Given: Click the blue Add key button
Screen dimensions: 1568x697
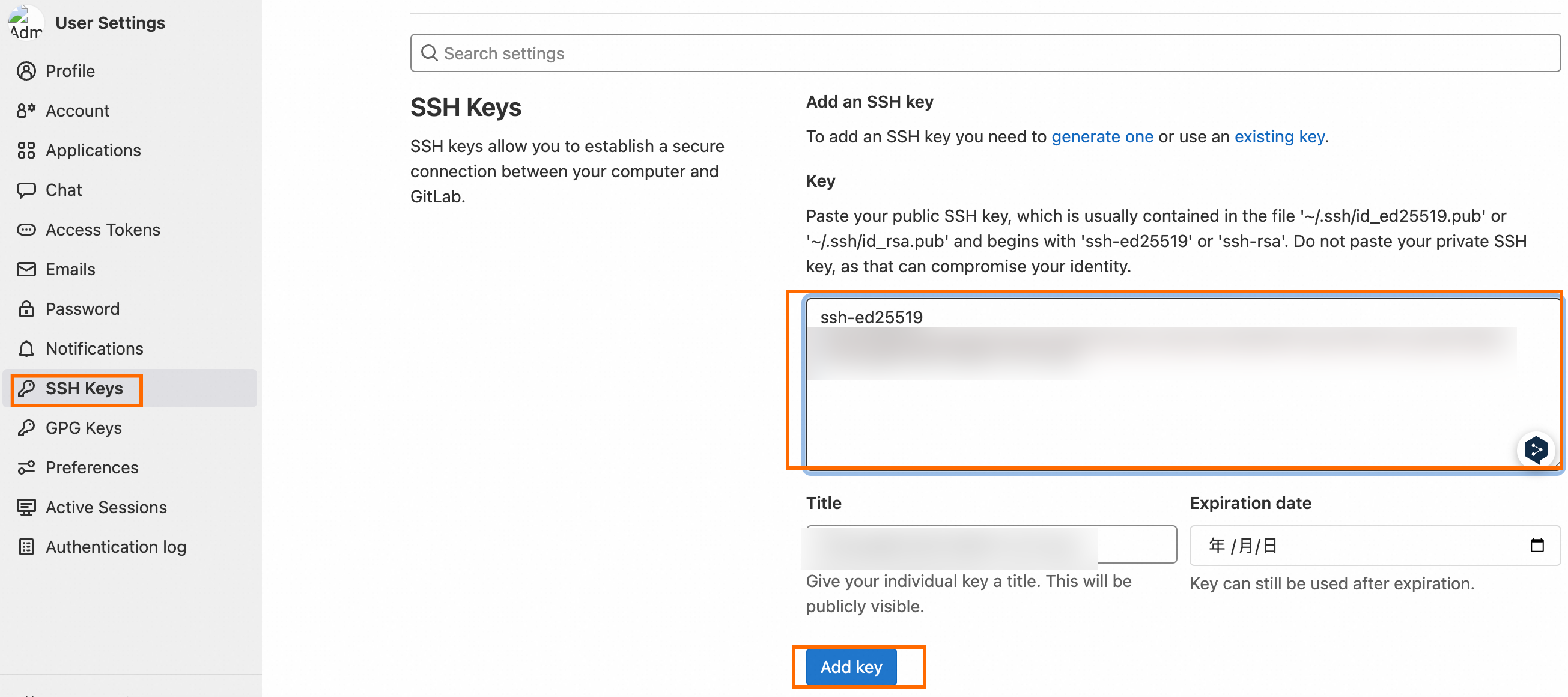Looking at the screenshot, I should click(x=851, y=666).
